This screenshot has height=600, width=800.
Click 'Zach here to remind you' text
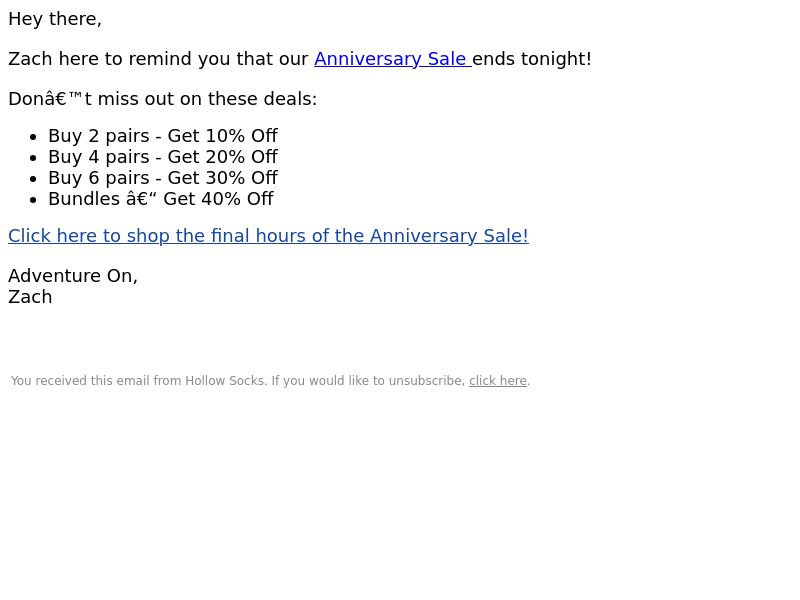tap(101, 59)
